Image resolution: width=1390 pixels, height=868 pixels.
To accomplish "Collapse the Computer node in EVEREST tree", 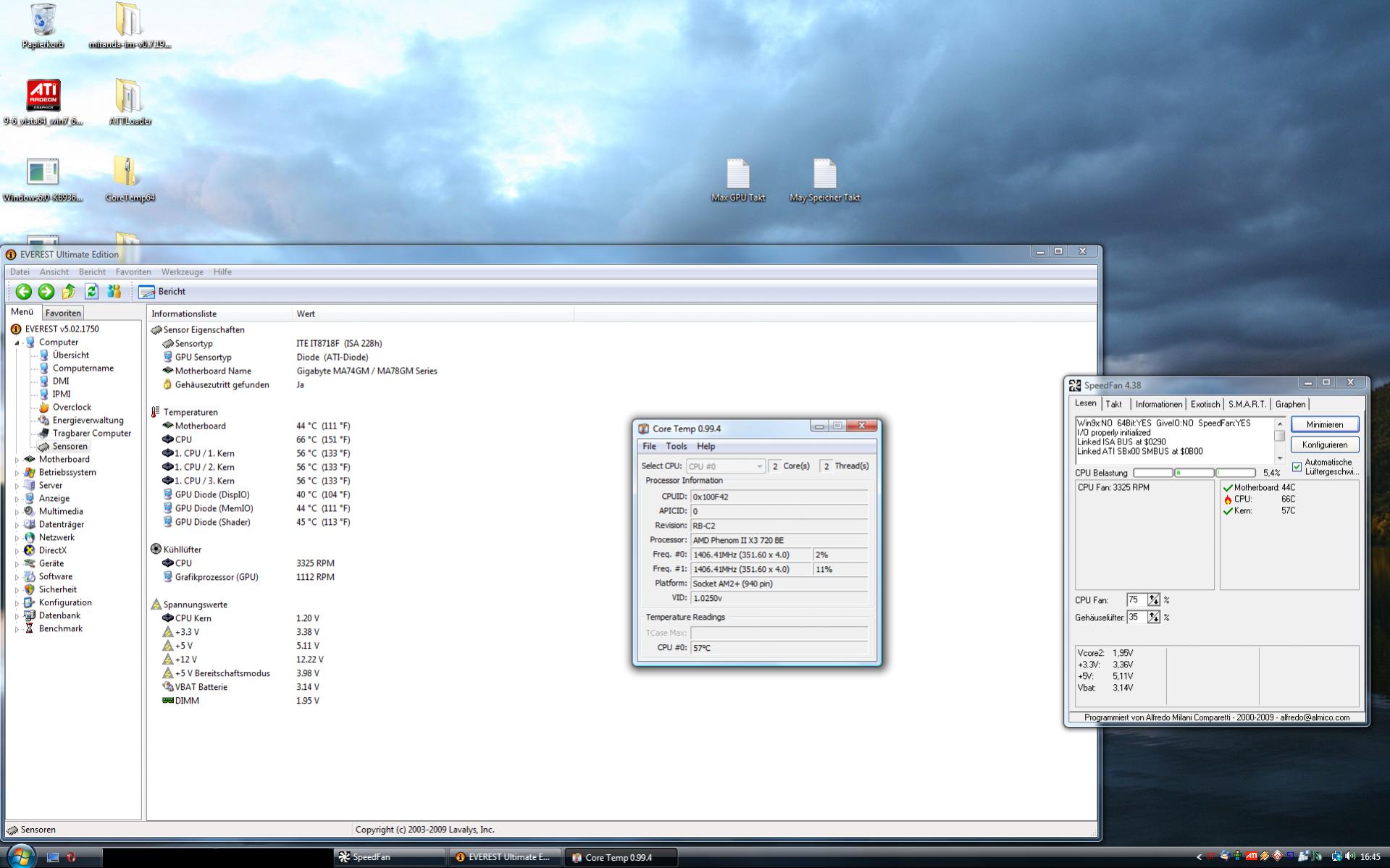I will (x=17, y=342).
